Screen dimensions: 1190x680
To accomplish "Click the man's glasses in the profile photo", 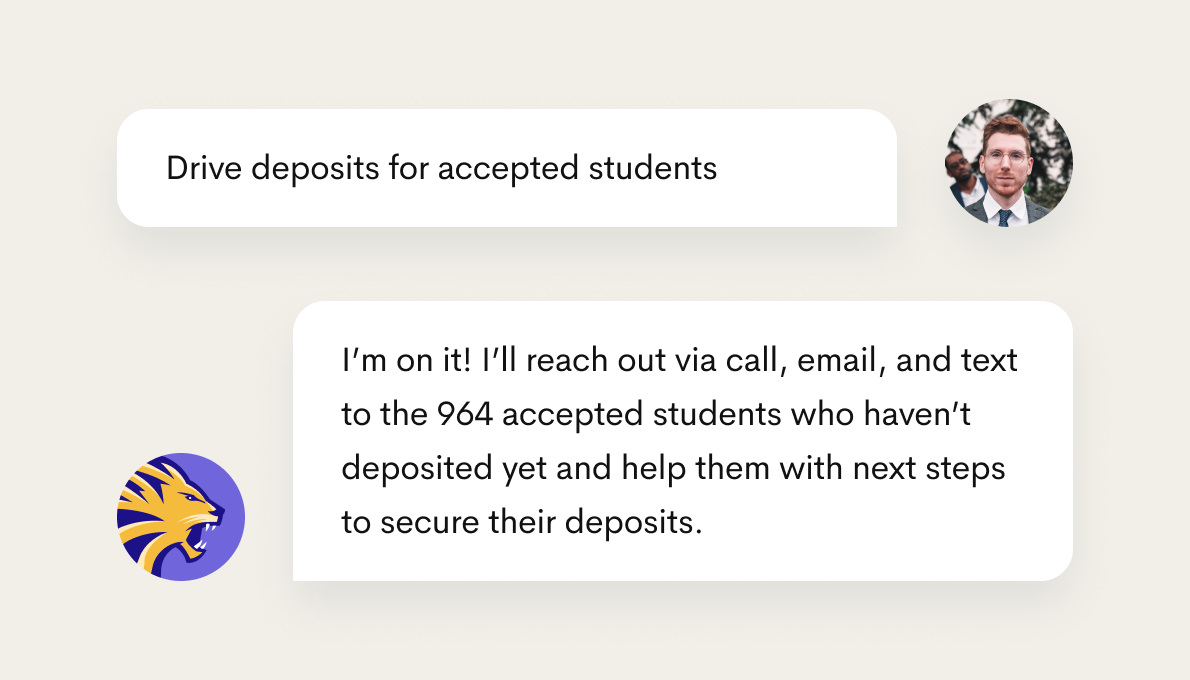I will pos(1003,158).
